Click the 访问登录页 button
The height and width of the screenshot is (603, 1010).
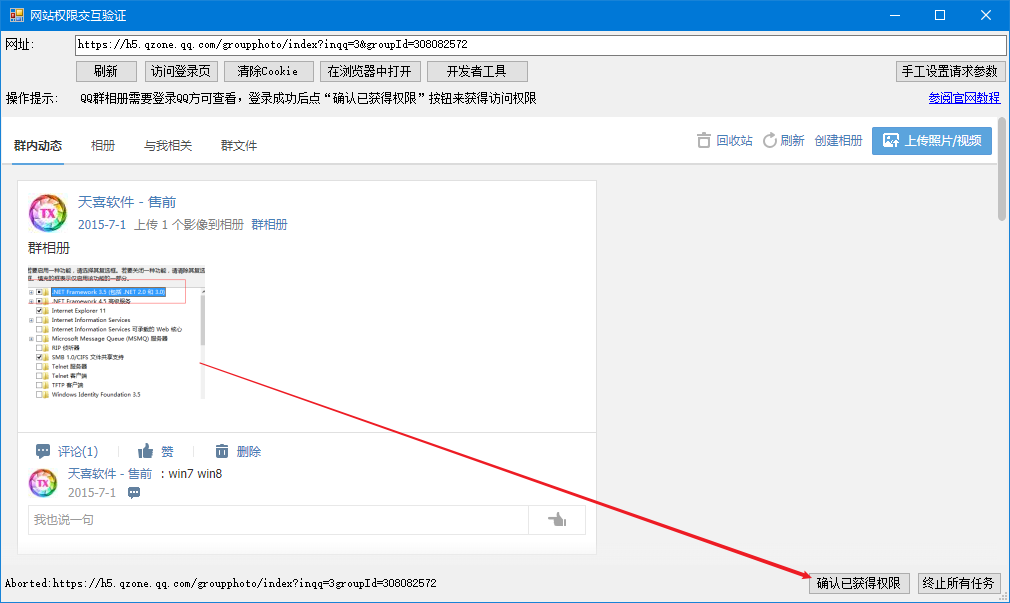pos(181,72)
